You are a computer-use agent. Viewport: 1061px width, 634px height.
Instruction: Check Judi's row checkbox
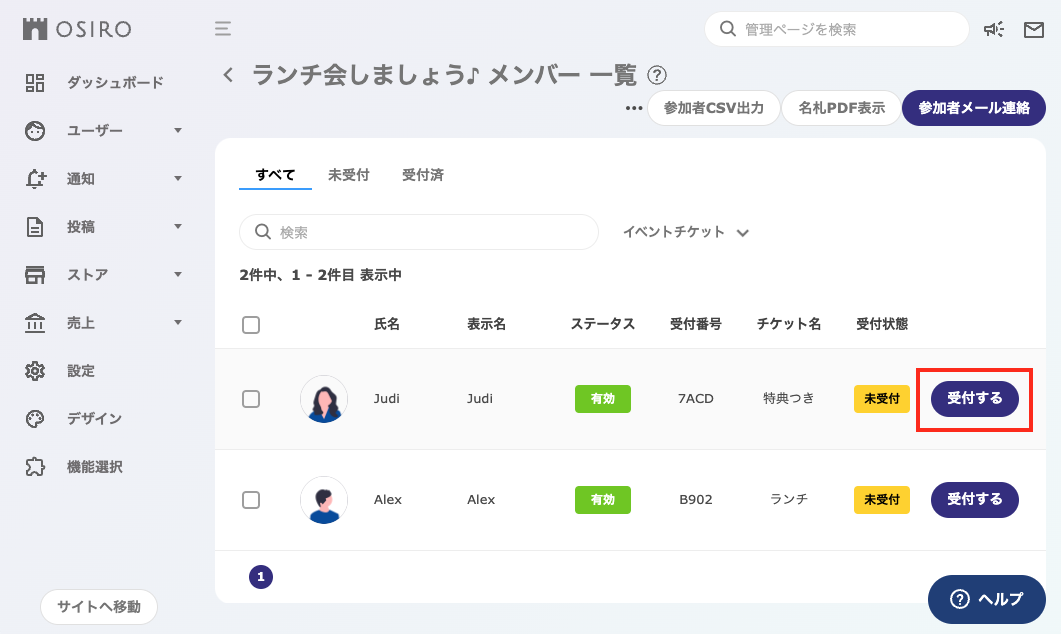point(253,399)
